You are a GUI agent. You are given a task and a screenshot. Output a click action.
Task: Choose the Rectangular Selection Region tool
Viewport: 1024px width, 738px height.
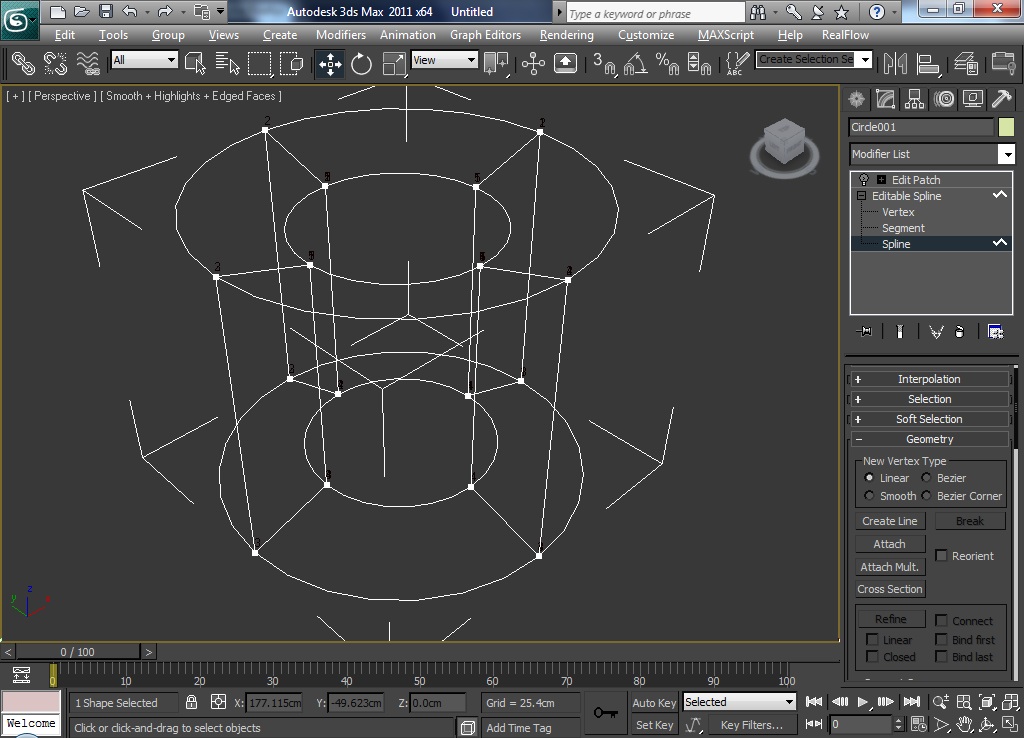[x=259, y=63]
